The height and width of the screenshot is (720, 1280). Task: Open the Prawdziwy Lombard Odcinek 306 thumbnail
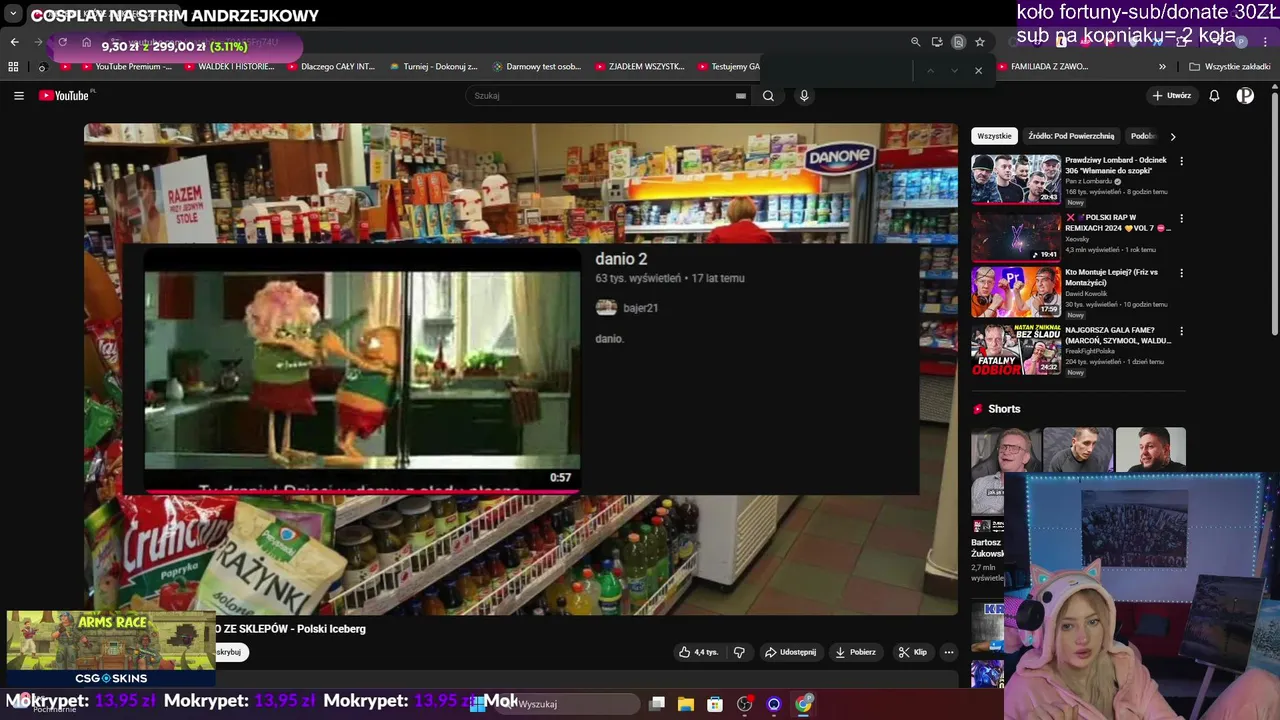click(1016, 179)
